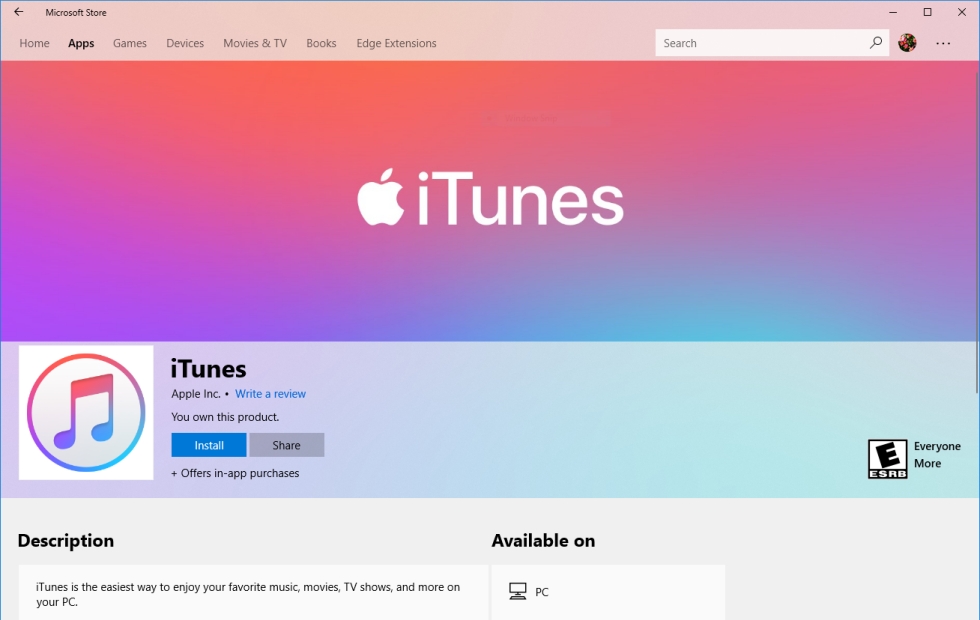Maximize the Microsoft Store window
Image resolution: width=980 pixels, height=620 pixels.
928,12
